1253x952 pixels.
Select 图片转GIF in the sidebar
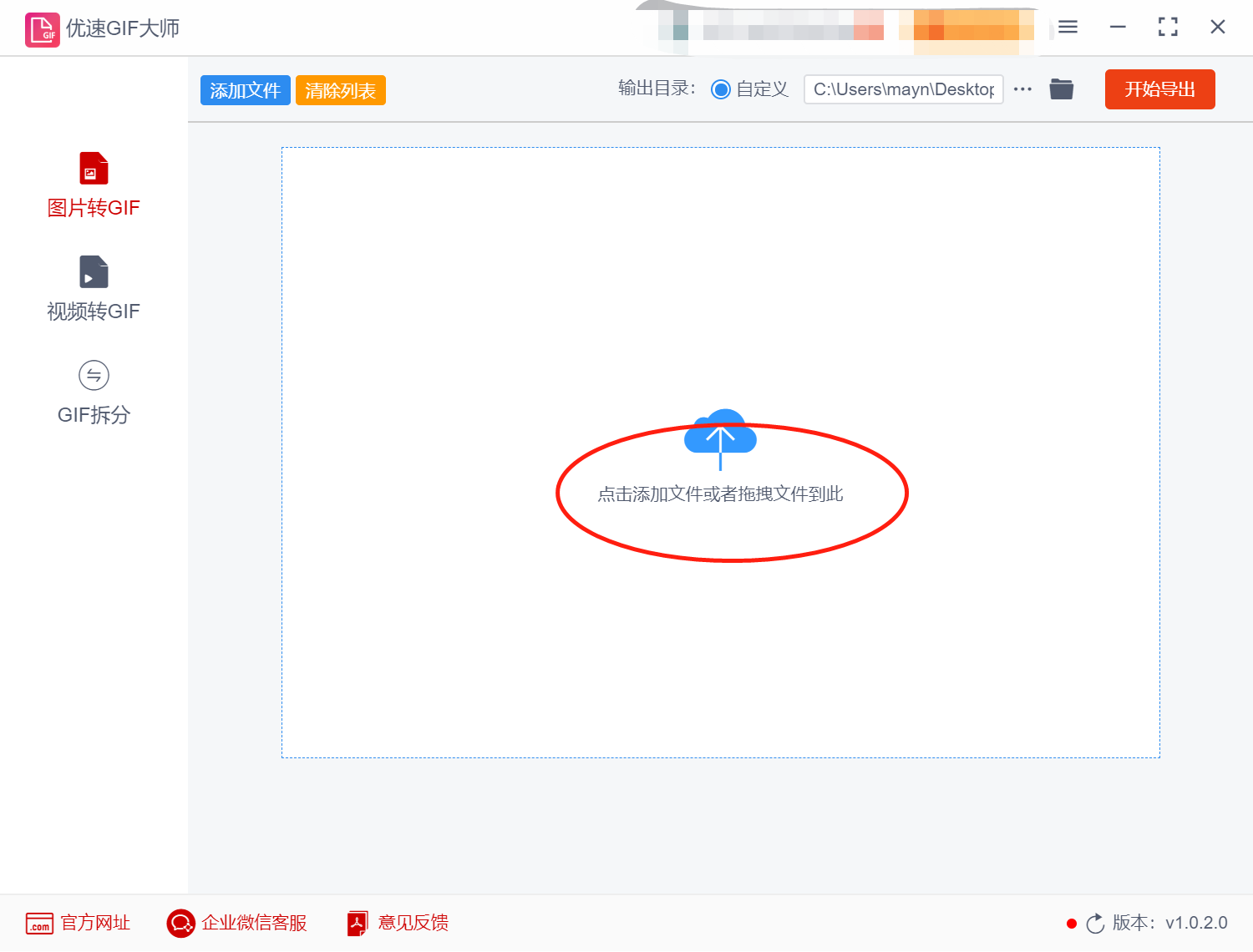coord(94,186)
